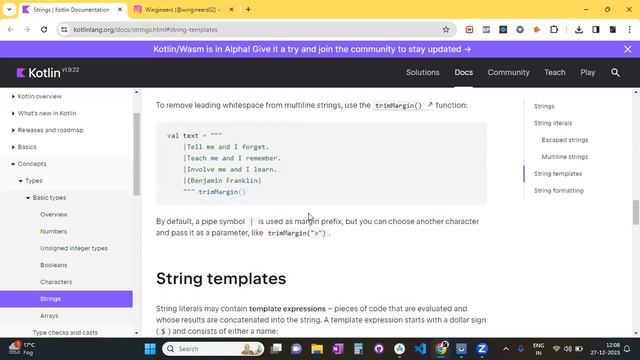Open File Explorer from taskbar
640x360 pixels.
point(317,349)
